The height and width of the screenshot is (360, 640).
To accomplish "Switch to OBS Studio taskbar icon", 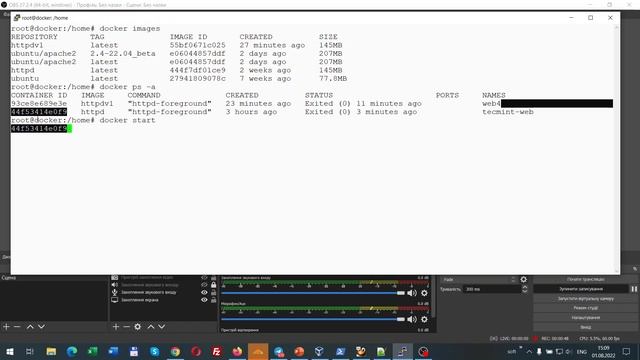I will pyautogui.click(x=423, y=351).
